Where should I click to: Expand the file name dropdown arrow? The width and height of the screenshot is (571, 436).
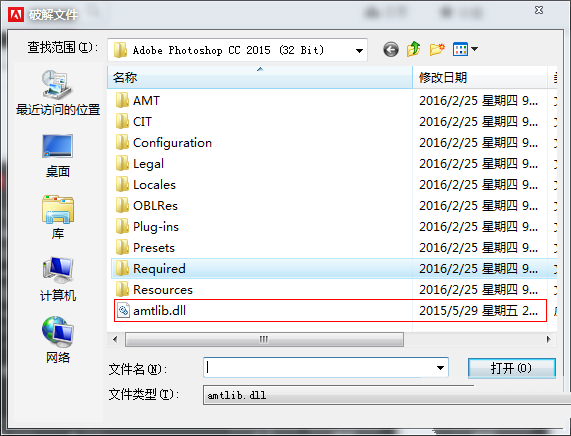(440, 368)
